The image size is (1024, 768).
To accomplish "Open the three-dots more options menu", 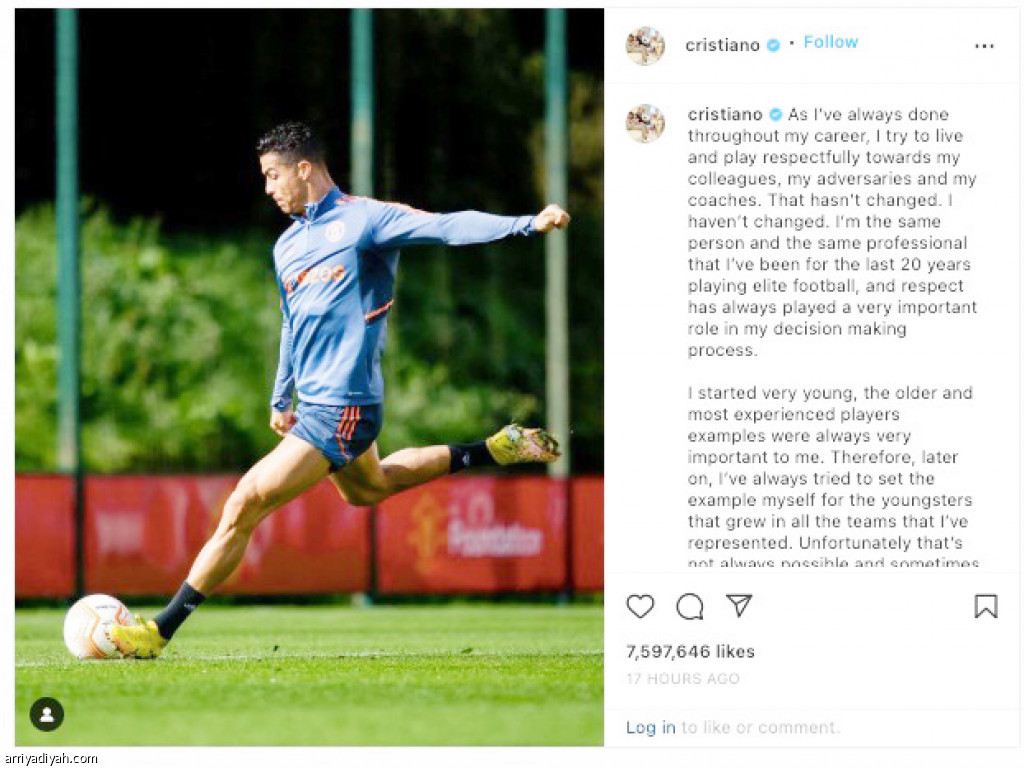I will pos(984,46).
